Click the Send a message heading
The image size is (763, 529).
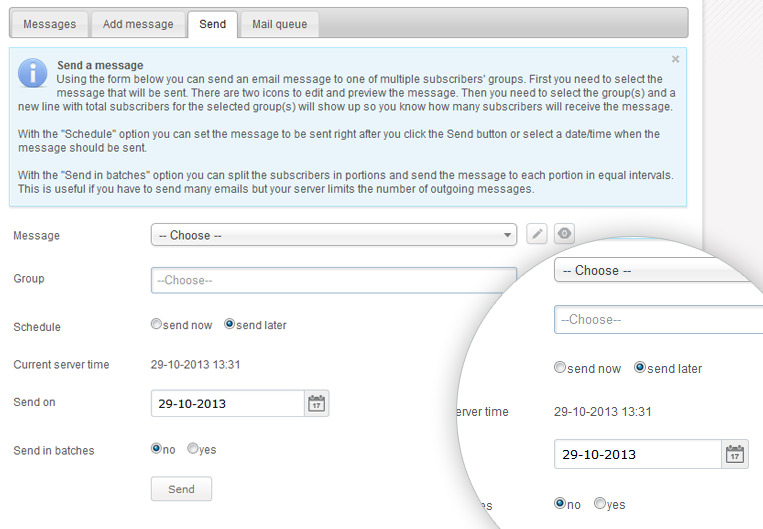(x=100, y=65)
